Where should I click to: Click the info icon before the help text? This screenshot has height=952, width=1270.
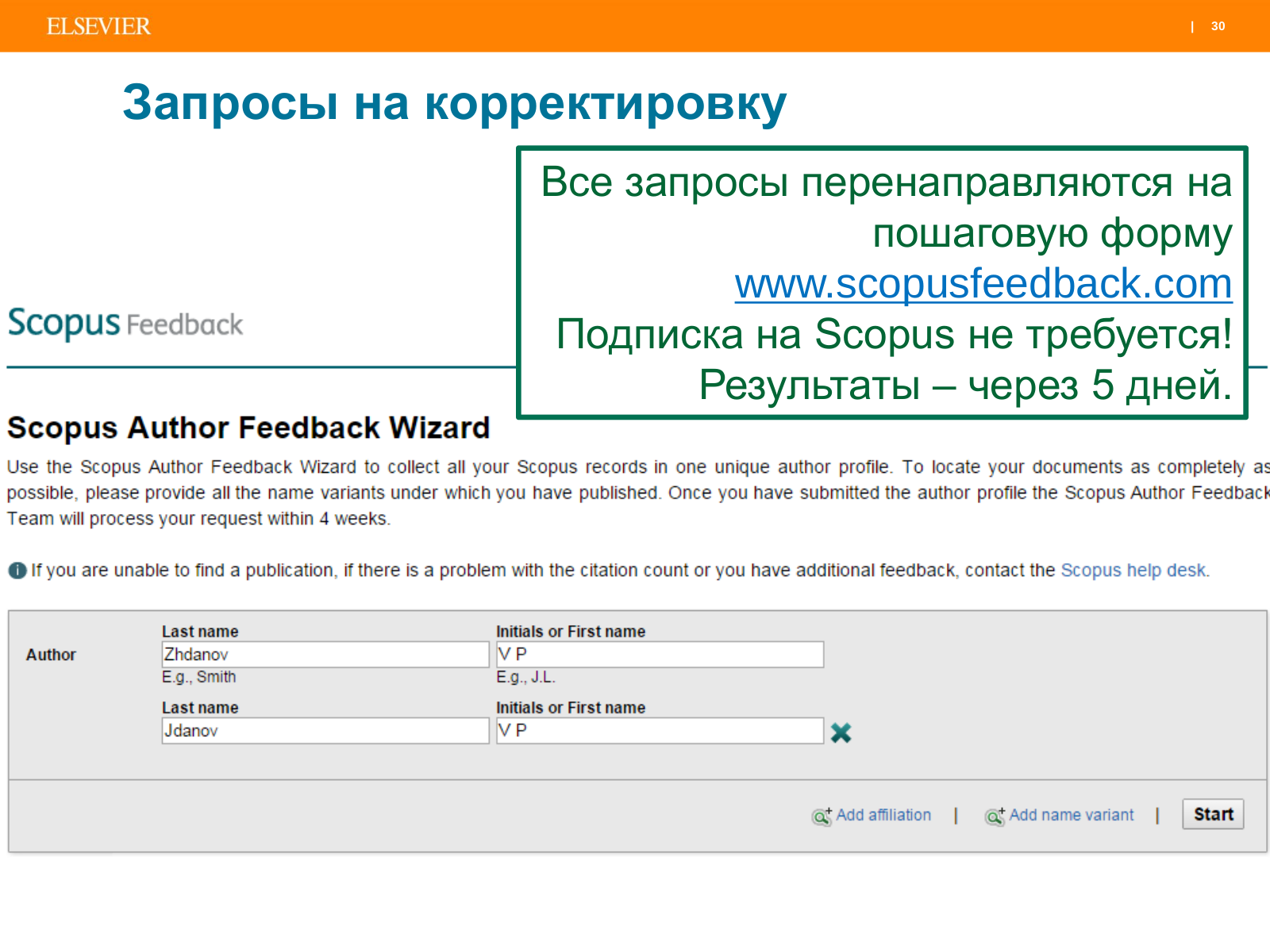click(x=17, y=570)
